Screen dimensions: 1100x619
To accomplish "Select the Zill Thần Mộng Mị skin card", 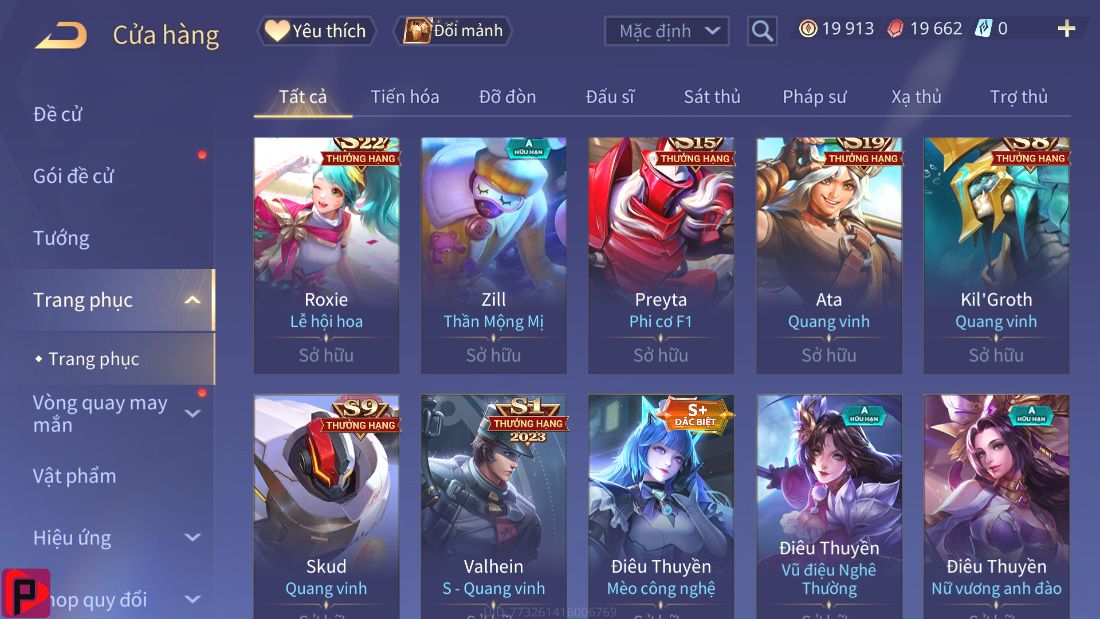I will [494, 255].
